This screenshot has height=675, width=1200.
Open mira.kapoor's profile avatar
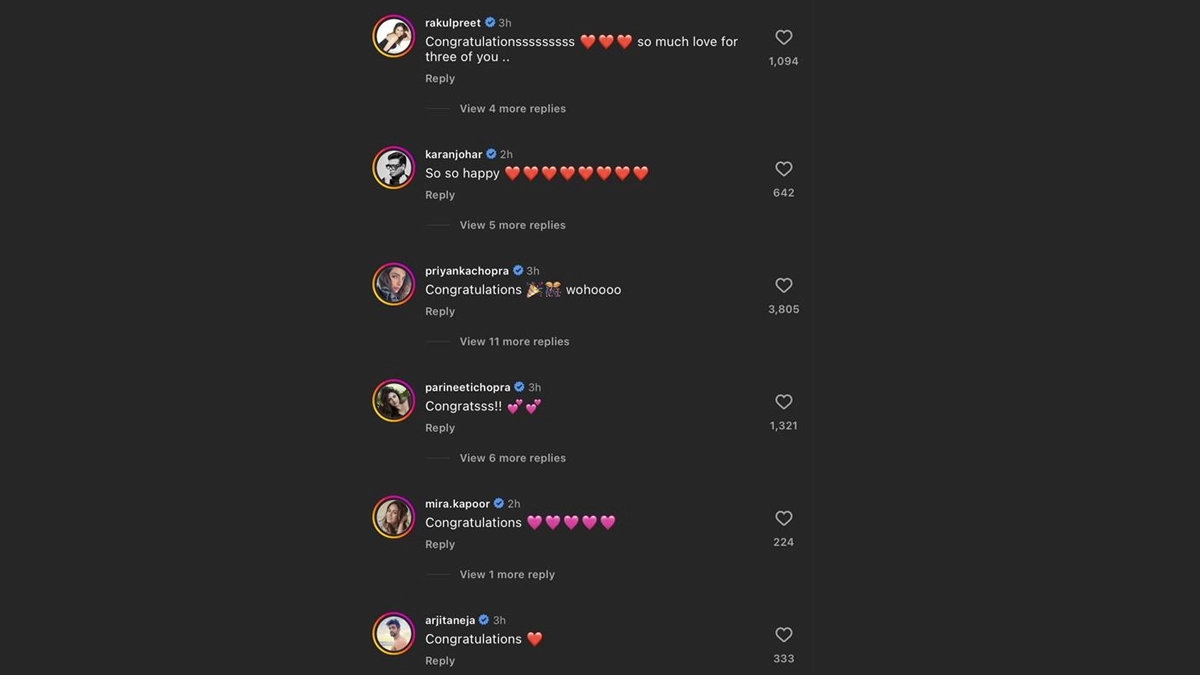tap(394, 518)
